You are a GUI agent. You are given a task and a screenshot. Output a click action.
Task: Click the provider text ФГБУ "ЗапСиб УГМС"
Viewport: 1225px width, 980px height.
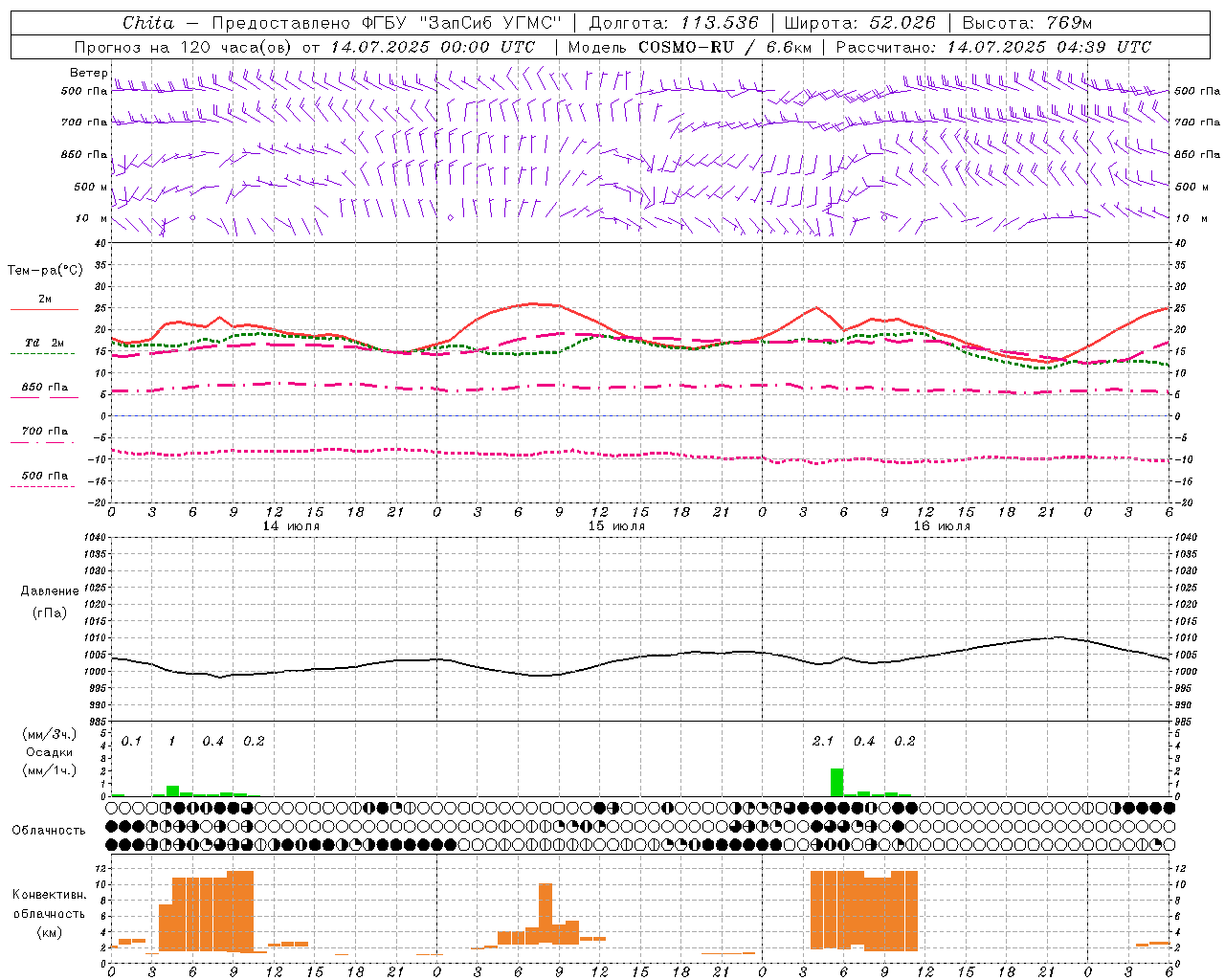point(461,23)
